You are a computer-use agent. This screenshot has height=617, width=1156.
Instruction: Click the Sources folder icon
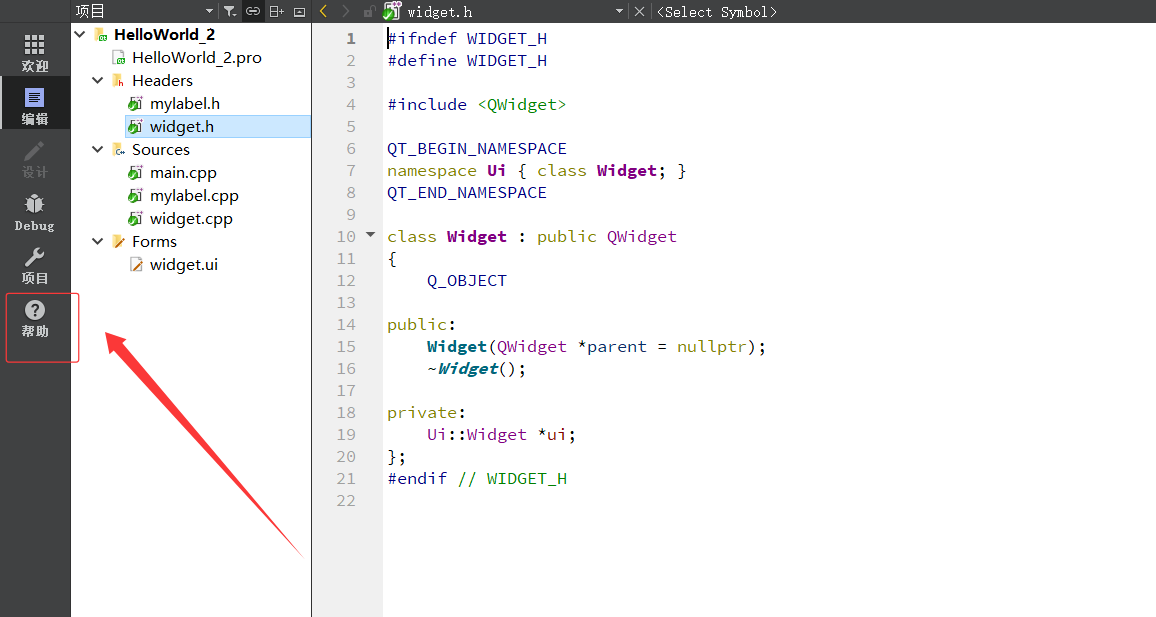[x=119, y=150]
